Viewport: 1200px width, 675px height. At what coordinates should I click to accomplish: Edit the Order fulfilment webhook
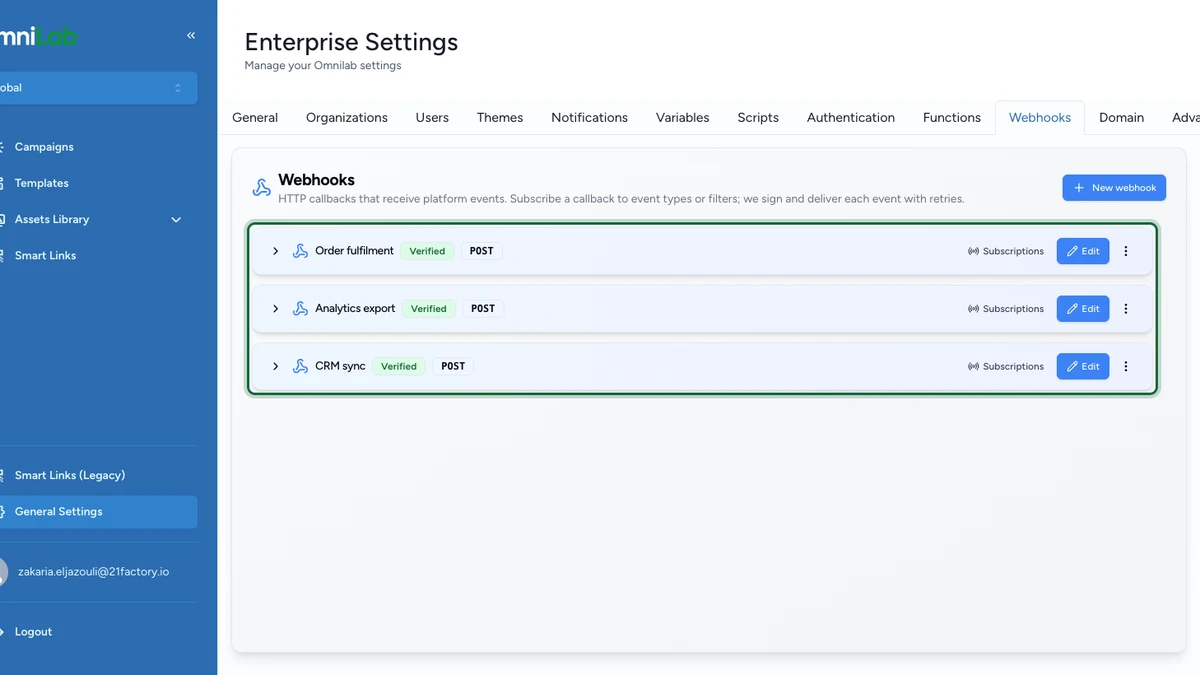coord(1083,251)
